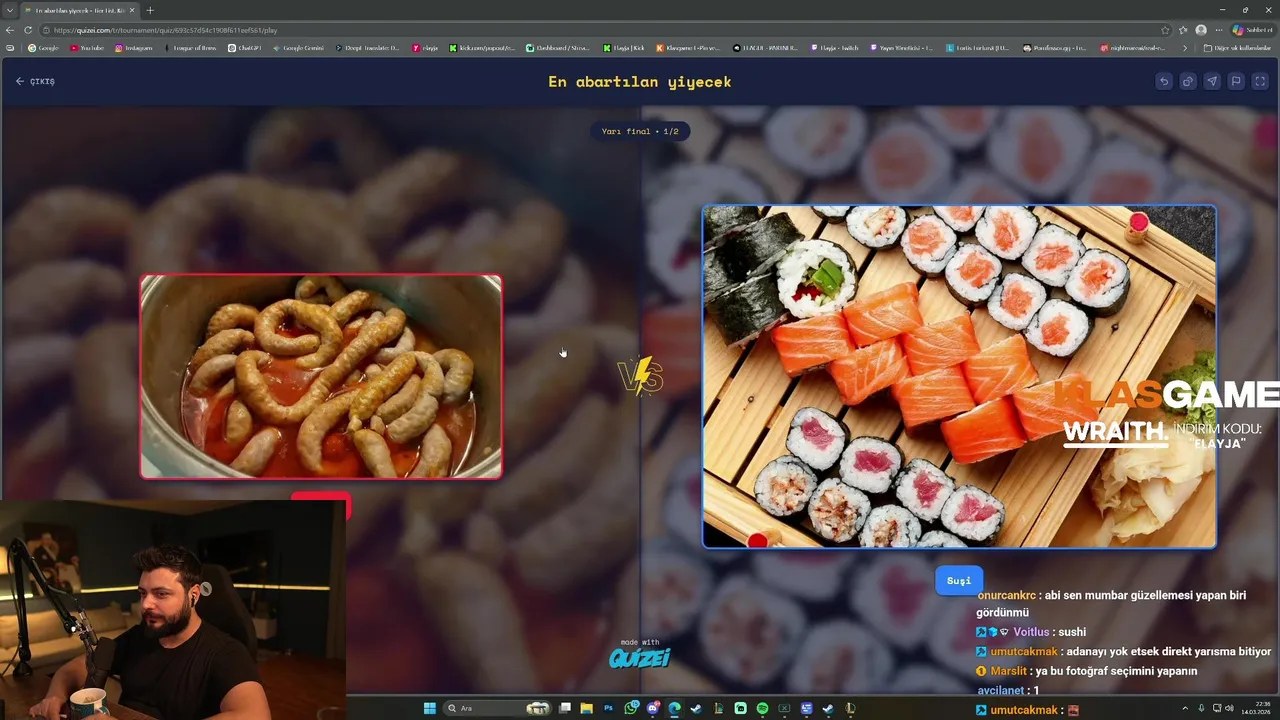
Task: Pick the sushi platter image
Action: (959, 376)
